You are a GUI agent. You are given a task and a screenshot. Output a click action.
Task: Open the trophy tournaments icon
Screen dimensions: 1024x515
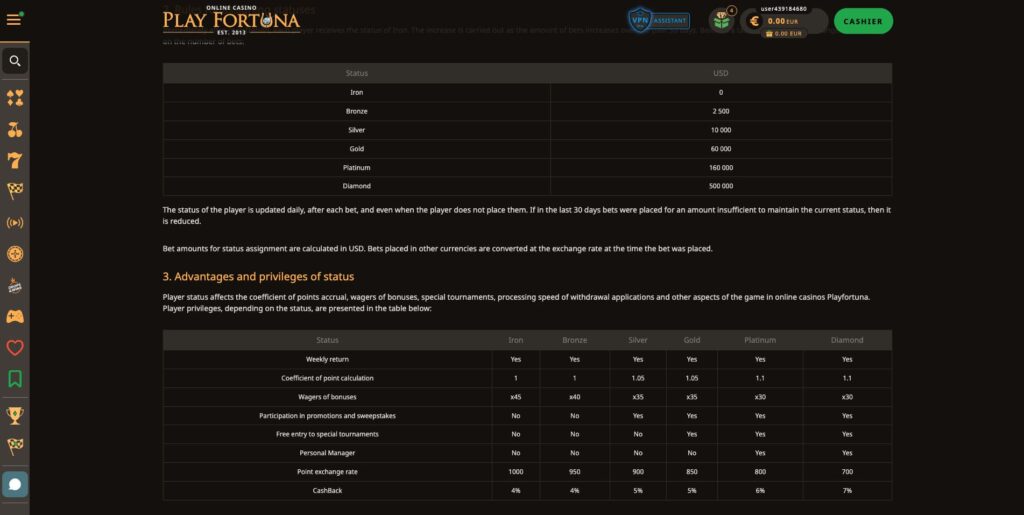pos(15,416)
